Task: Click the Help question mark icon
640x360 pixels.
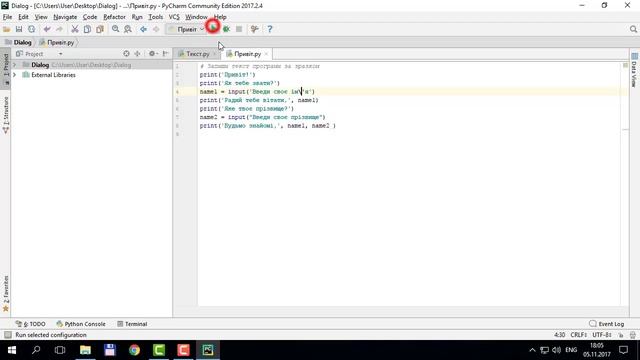Action: coord(269,29)
